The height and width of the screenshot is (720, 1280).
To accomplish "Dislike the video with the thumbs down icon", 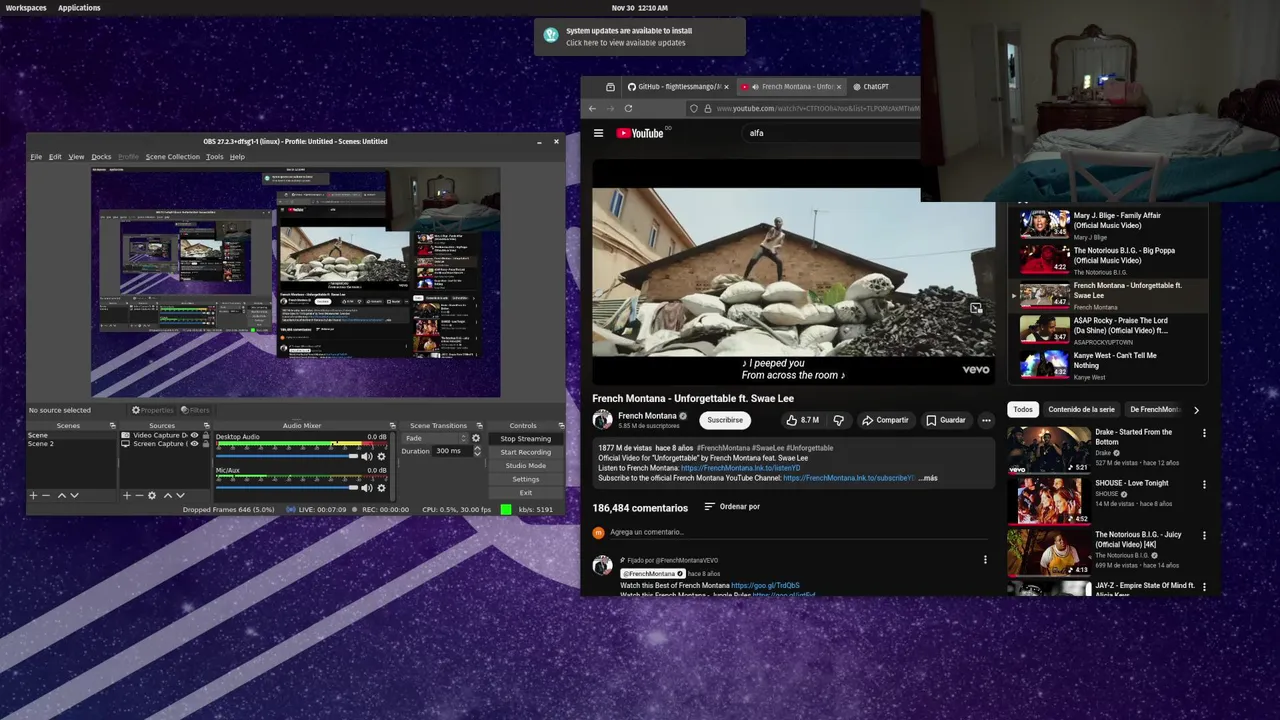I will (839, 420).
